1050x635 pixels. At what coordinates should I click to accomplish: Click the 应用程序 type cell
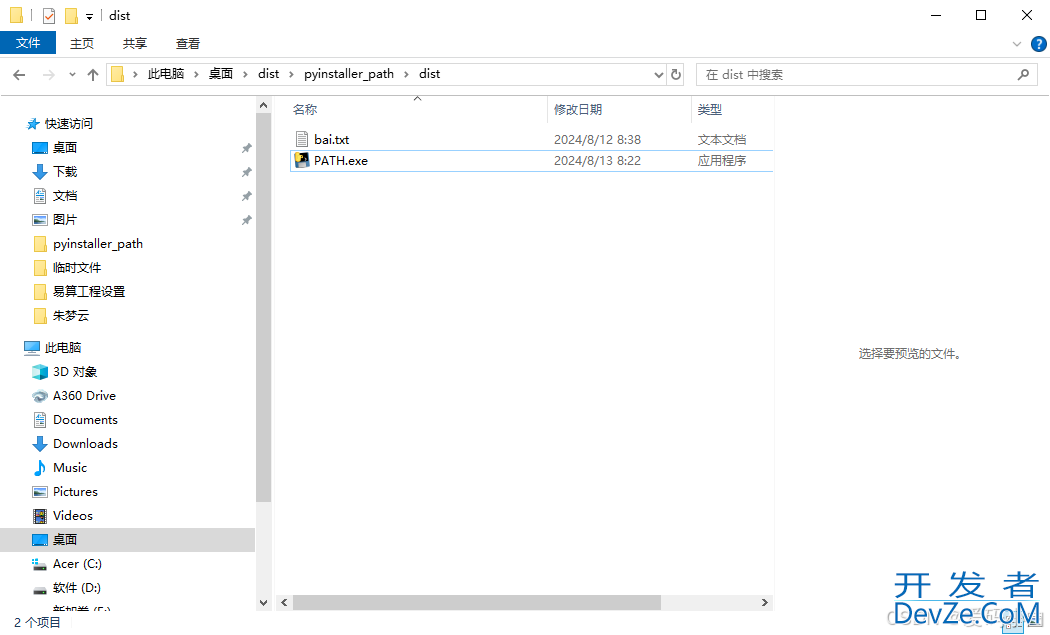coord(721,161)
